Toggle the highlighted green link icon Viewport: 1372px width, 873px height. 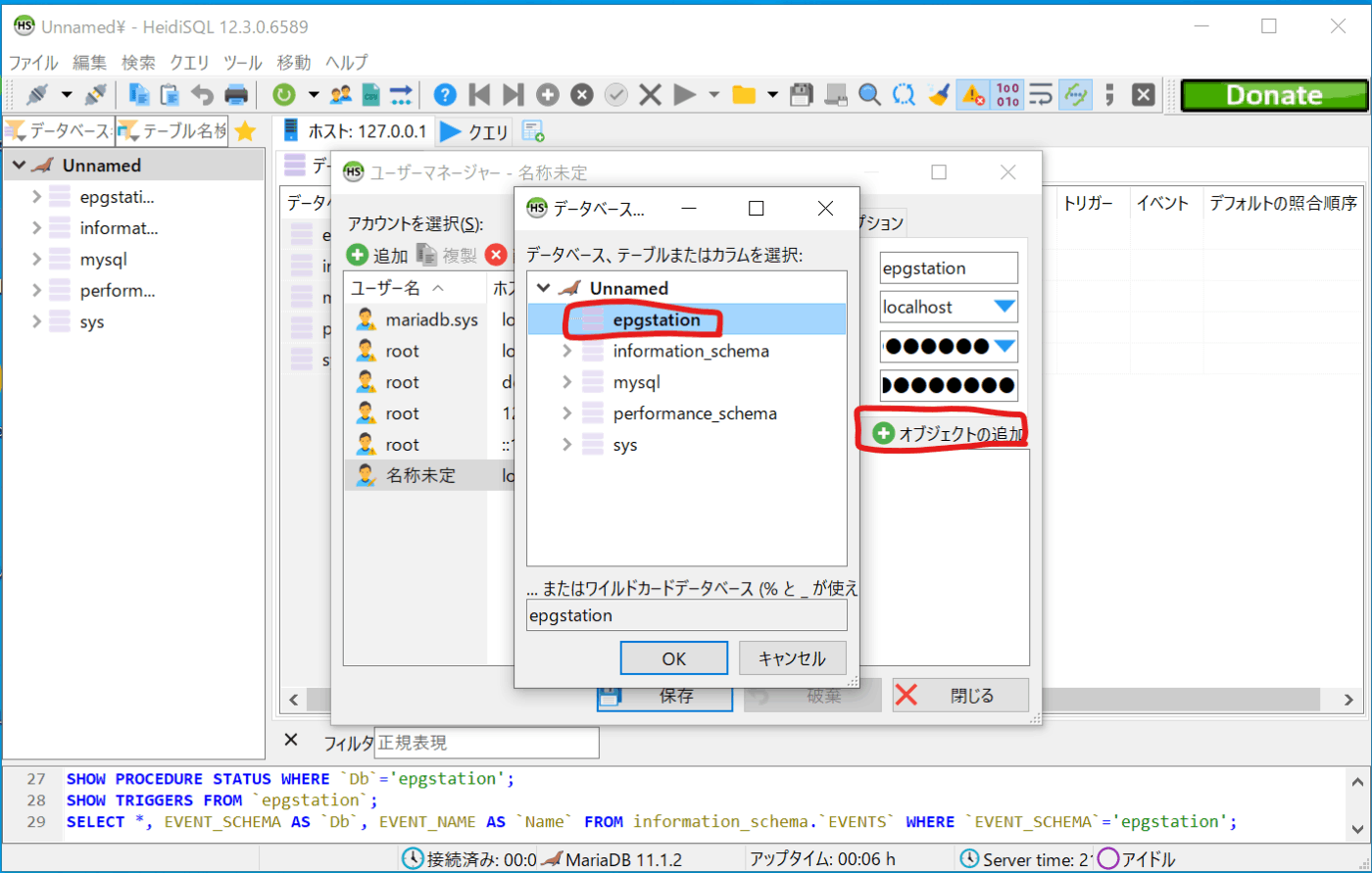(1075, 95)
